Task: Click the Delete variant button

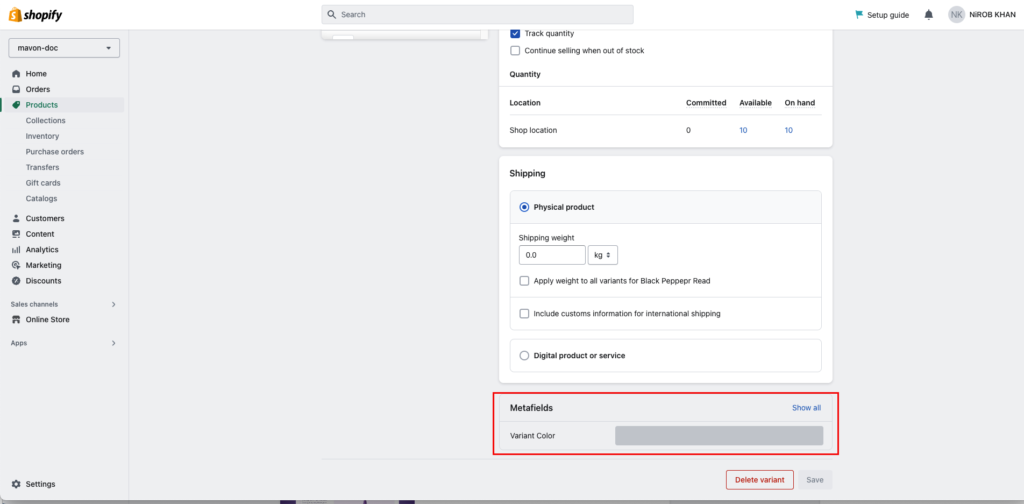Action: coord(760,480)
